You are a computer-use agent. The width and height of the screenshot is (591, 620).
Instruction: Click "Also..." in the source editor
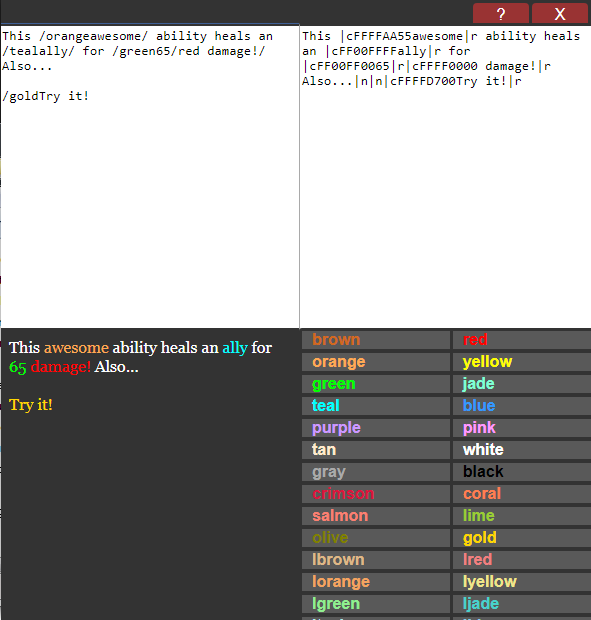pos(27,66)
